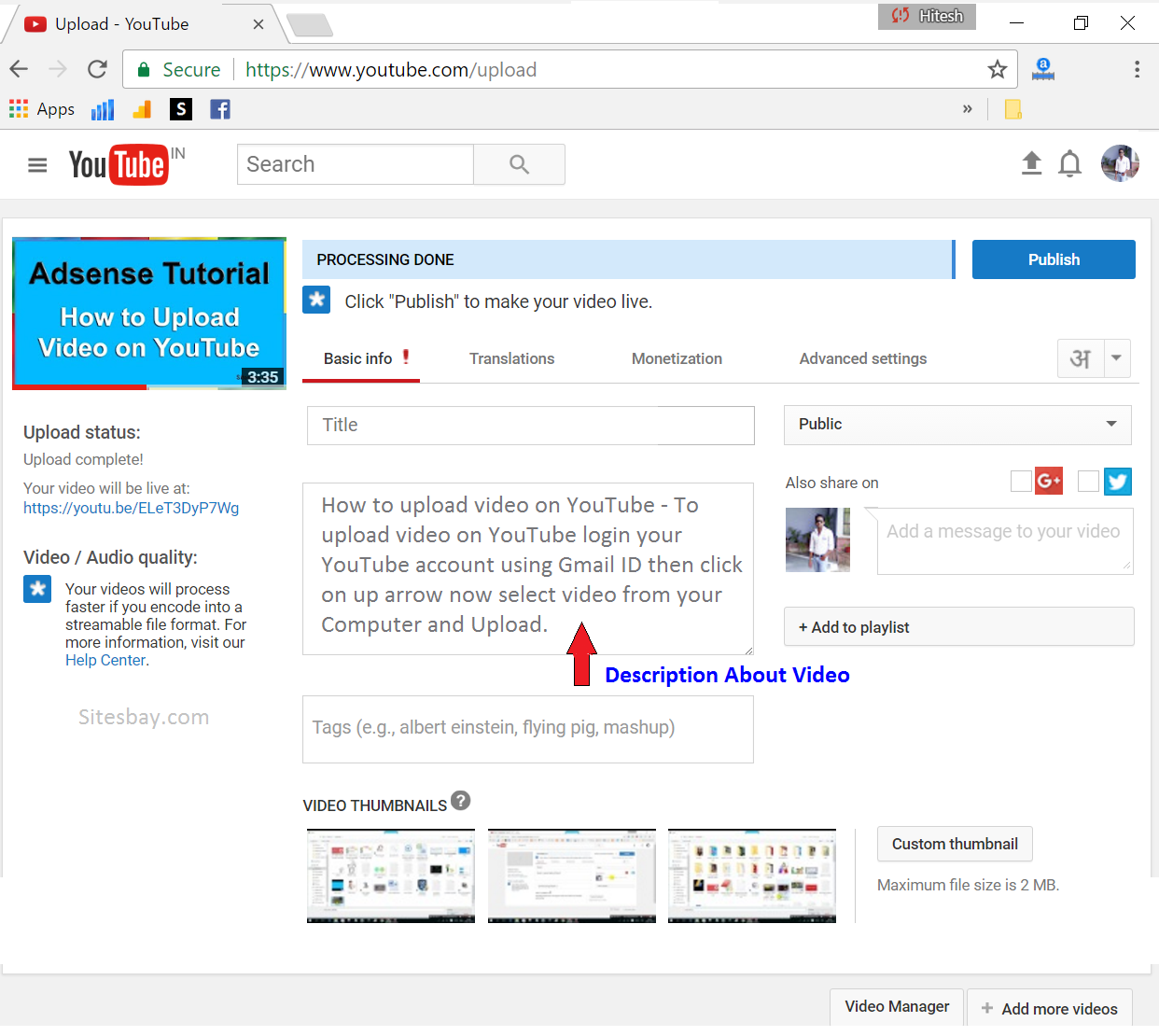Focus the Tags input field
The width and height of the screenshot is (1159, 1036).
click(528, 729)
